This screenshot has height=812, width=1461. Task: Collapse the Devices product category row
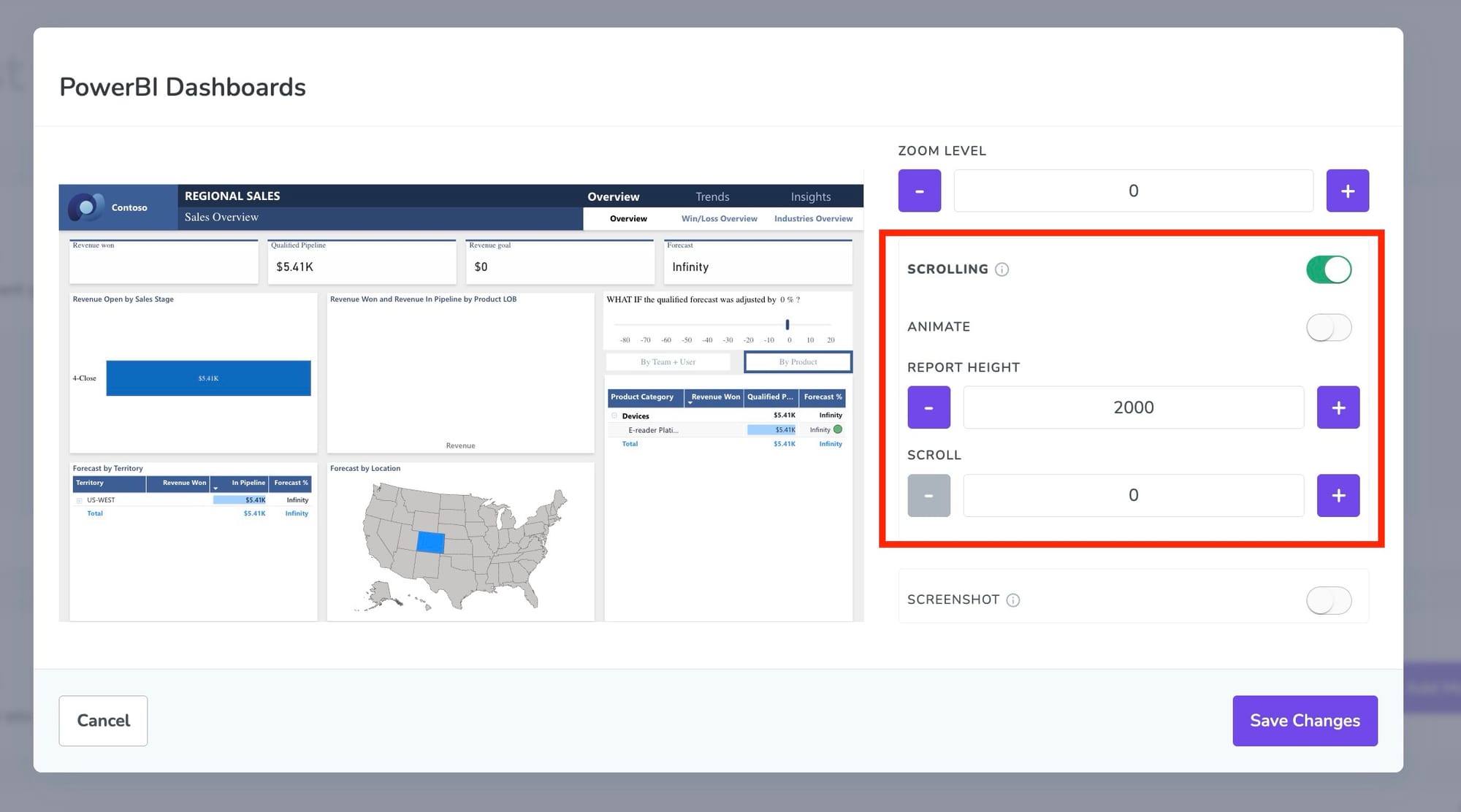(x=614, y=415)
